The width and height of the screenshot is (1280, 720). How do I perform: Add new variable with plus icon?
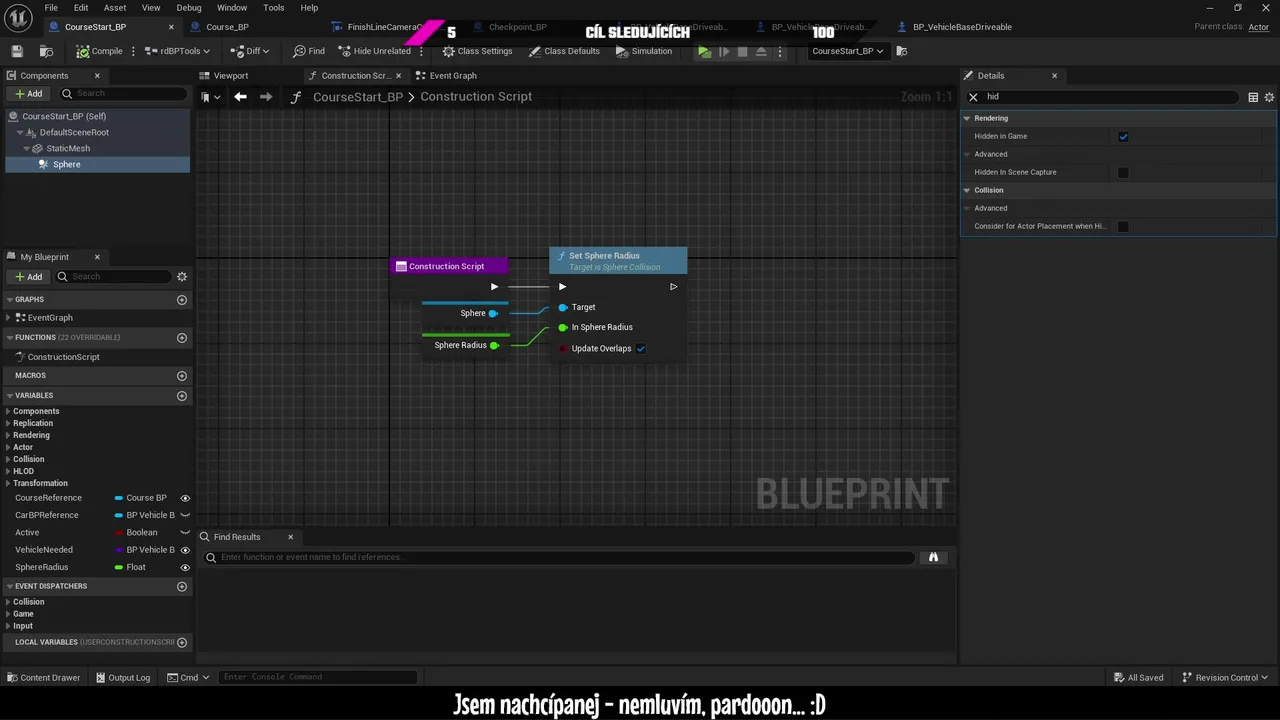click(x=182, y=396)
